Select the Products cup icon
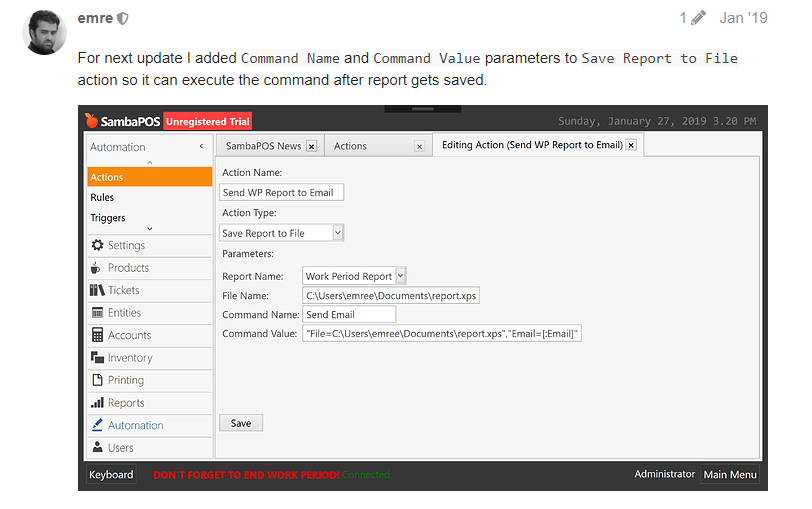812x509 pixels. (x=97, y=268)
